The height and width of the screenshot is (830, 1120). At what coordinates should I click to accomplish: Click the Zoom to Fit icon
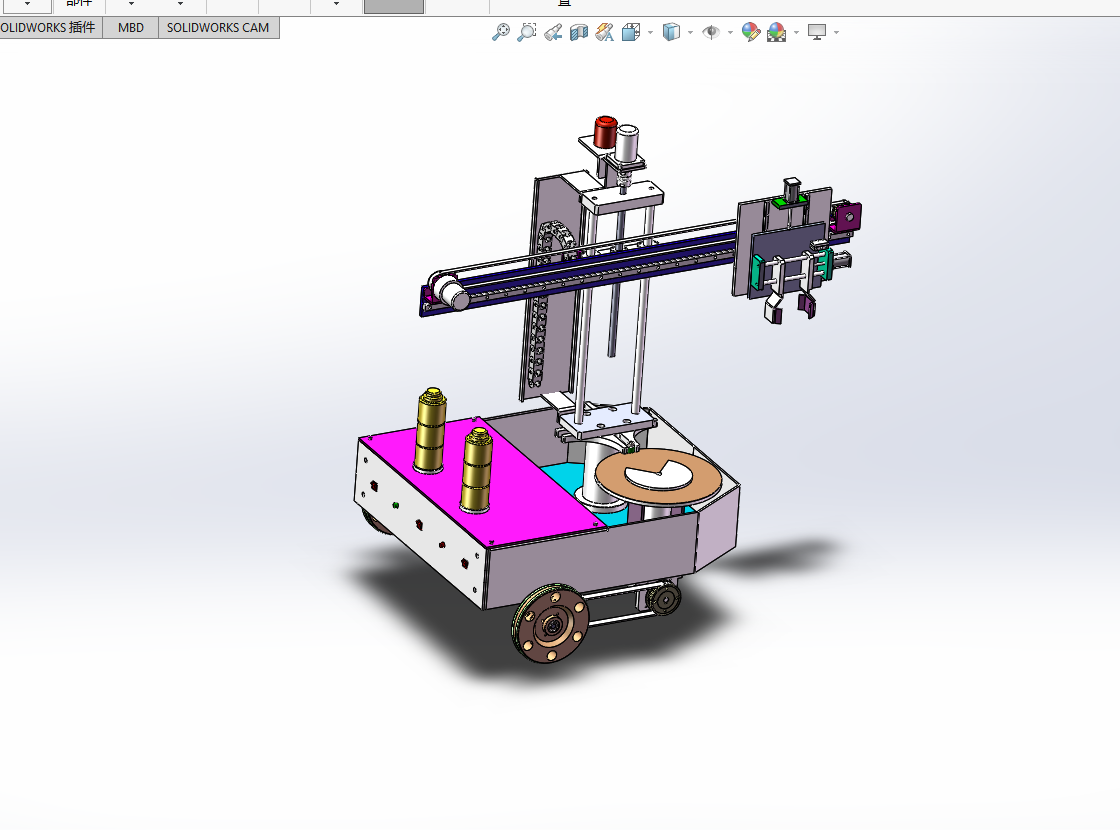[501, 32]
